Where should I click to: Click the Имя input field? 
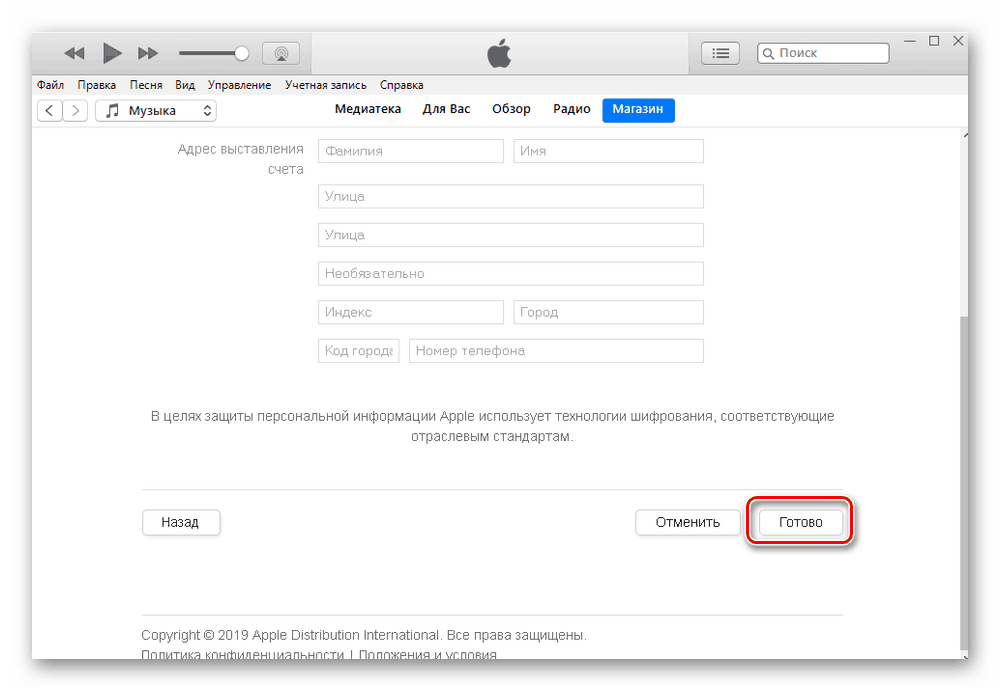coord(608,151)
